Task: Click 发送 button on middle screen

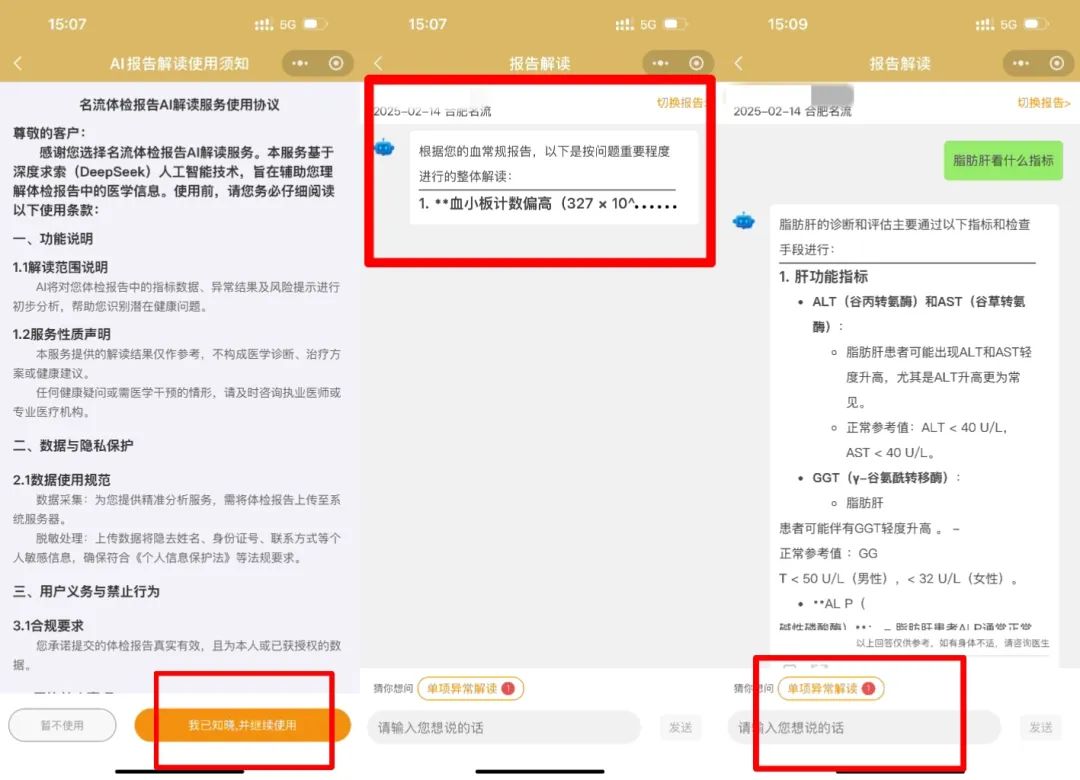Action: (x=681, y=727)
